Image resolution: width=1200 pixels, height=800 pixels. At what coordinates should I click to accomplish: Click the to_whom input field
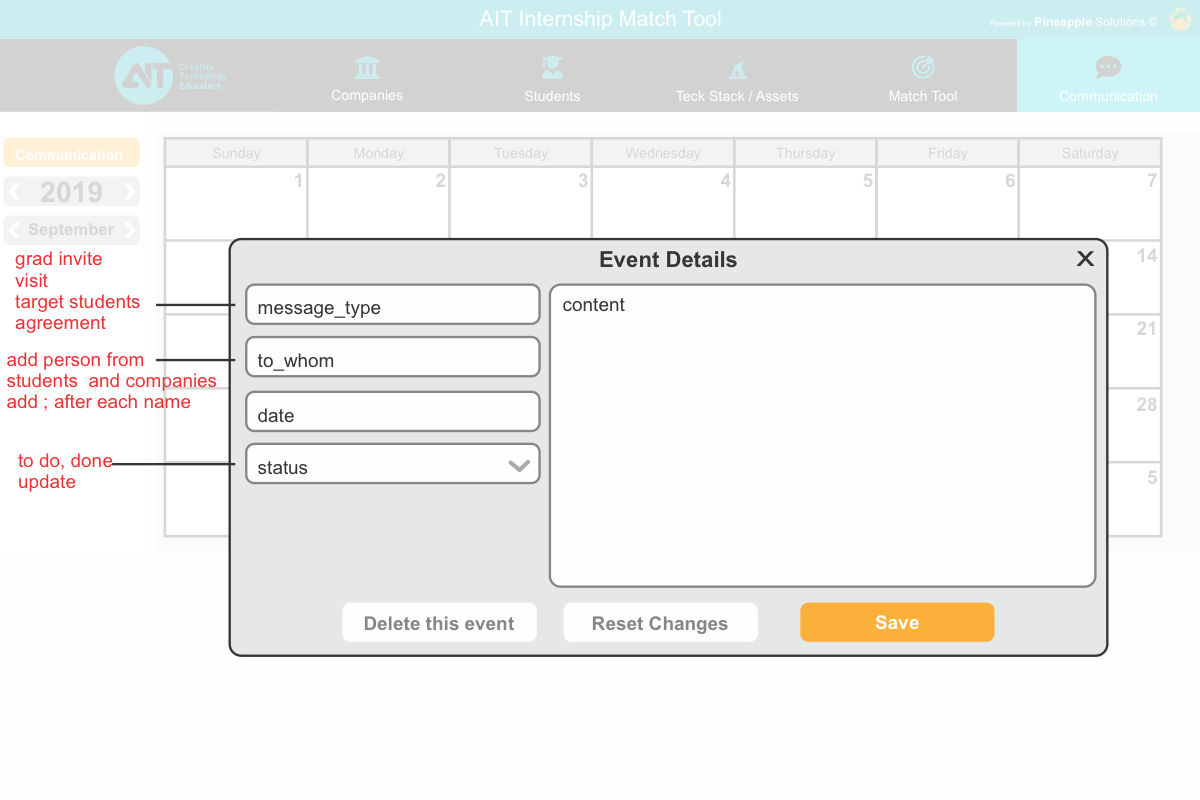[392, 358]
